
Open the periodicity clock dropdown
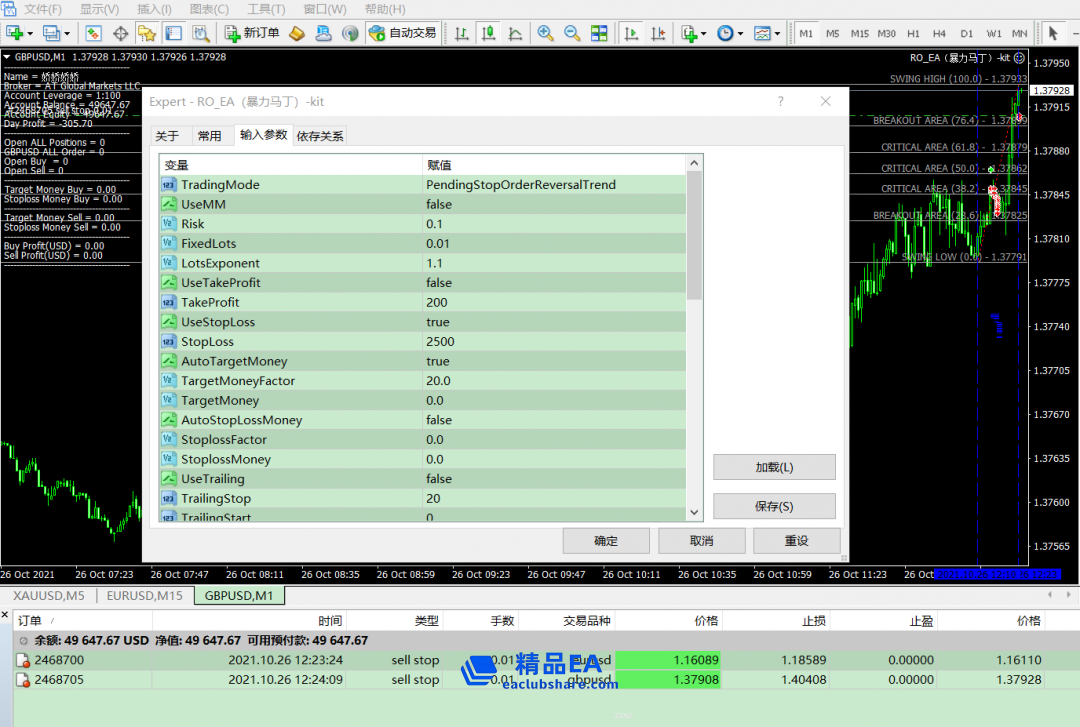coord(740,33)
